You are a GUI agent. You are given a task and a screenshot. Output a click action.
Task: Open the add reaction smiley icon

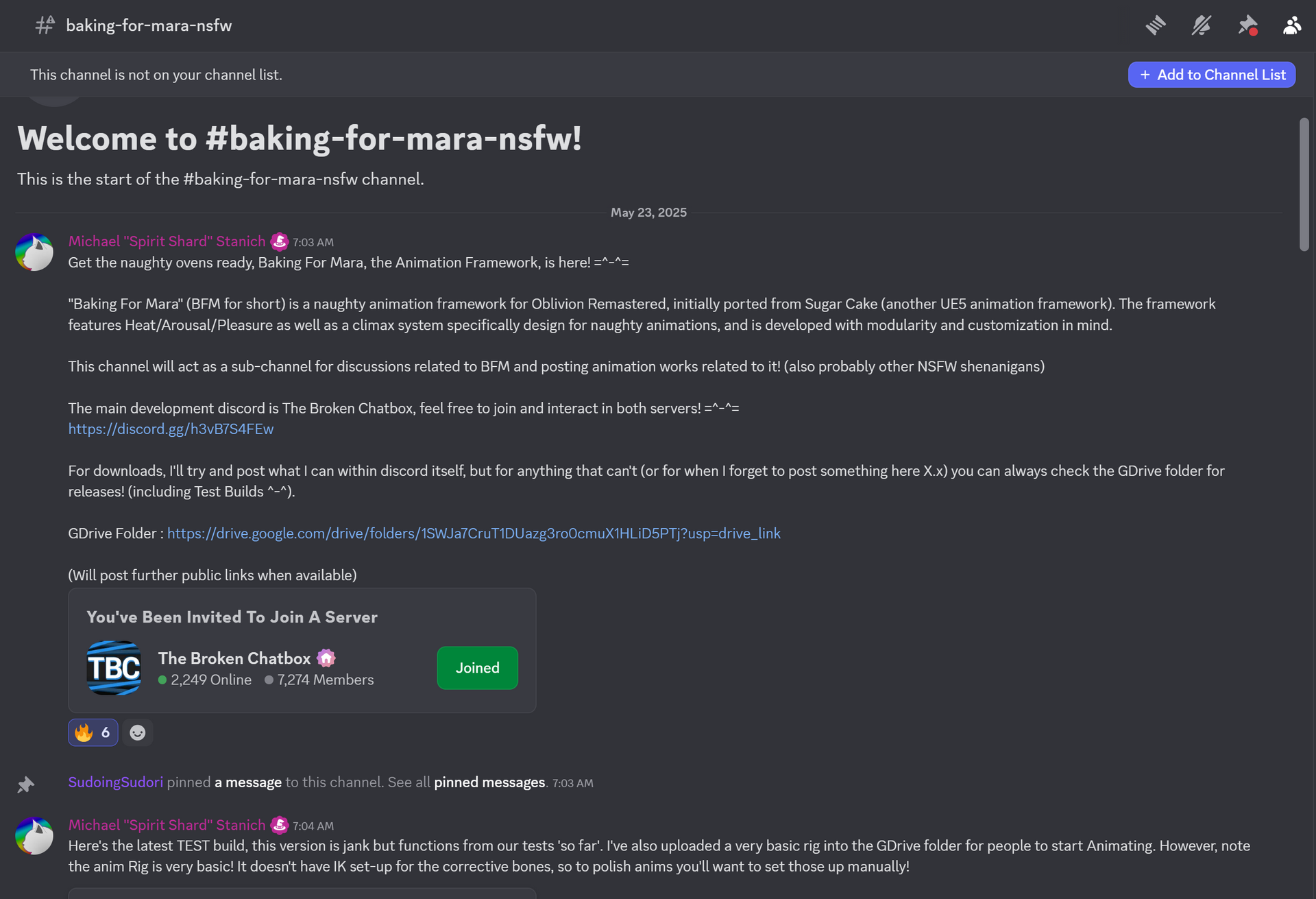138,732
